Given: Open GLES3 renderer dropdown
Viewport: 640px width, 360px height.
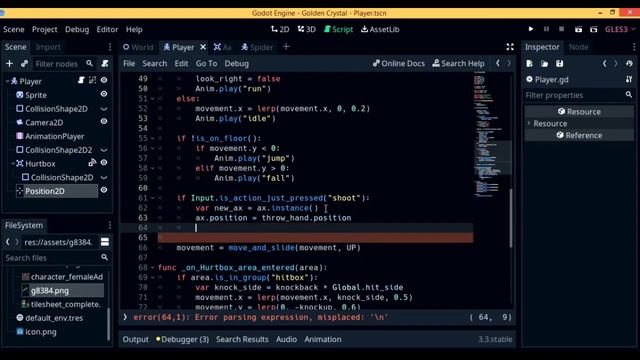Looking at the screenshot, I should pos(620,29).
